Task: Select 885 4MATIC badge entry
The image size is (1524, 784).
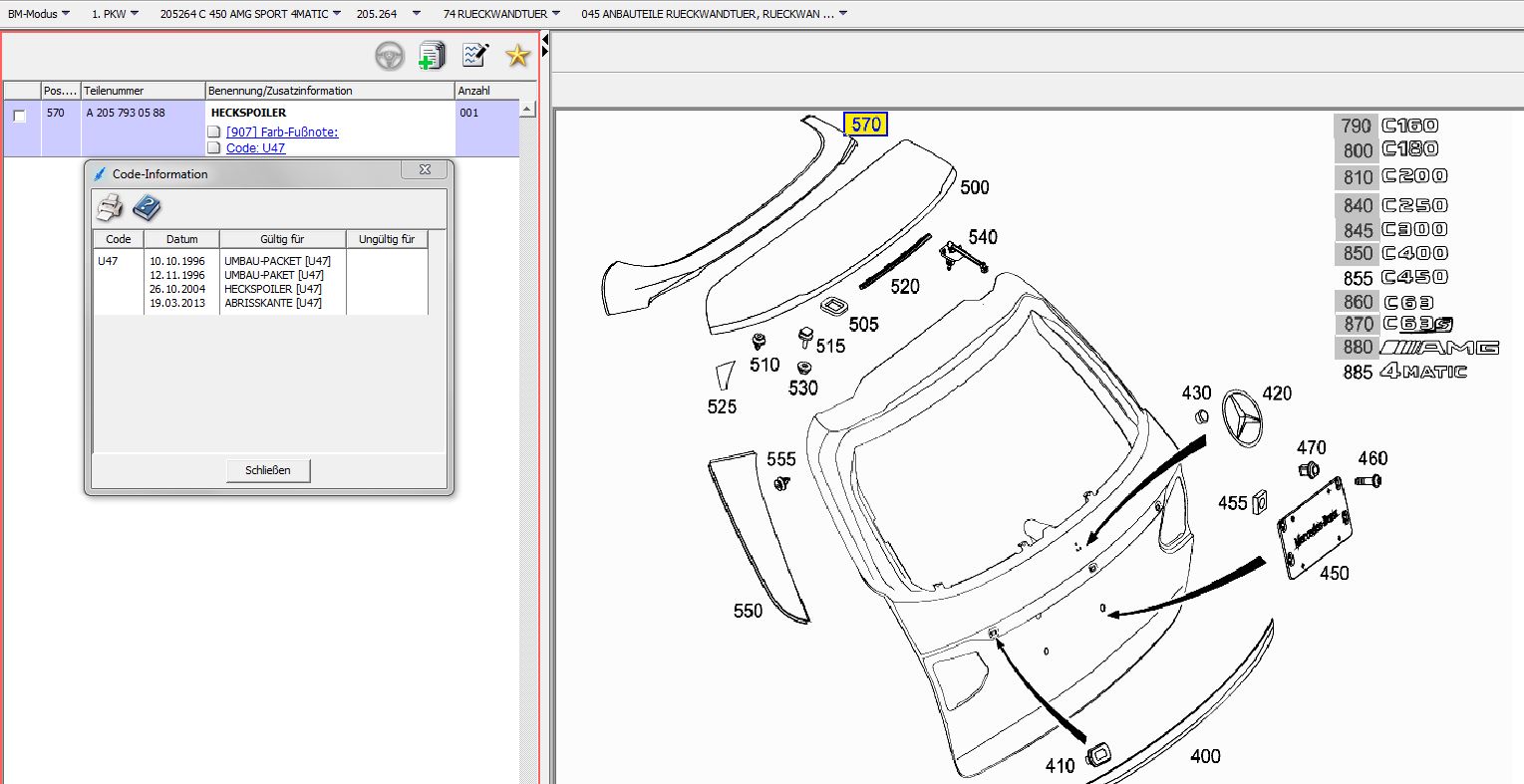Action: pos(1405,372)
